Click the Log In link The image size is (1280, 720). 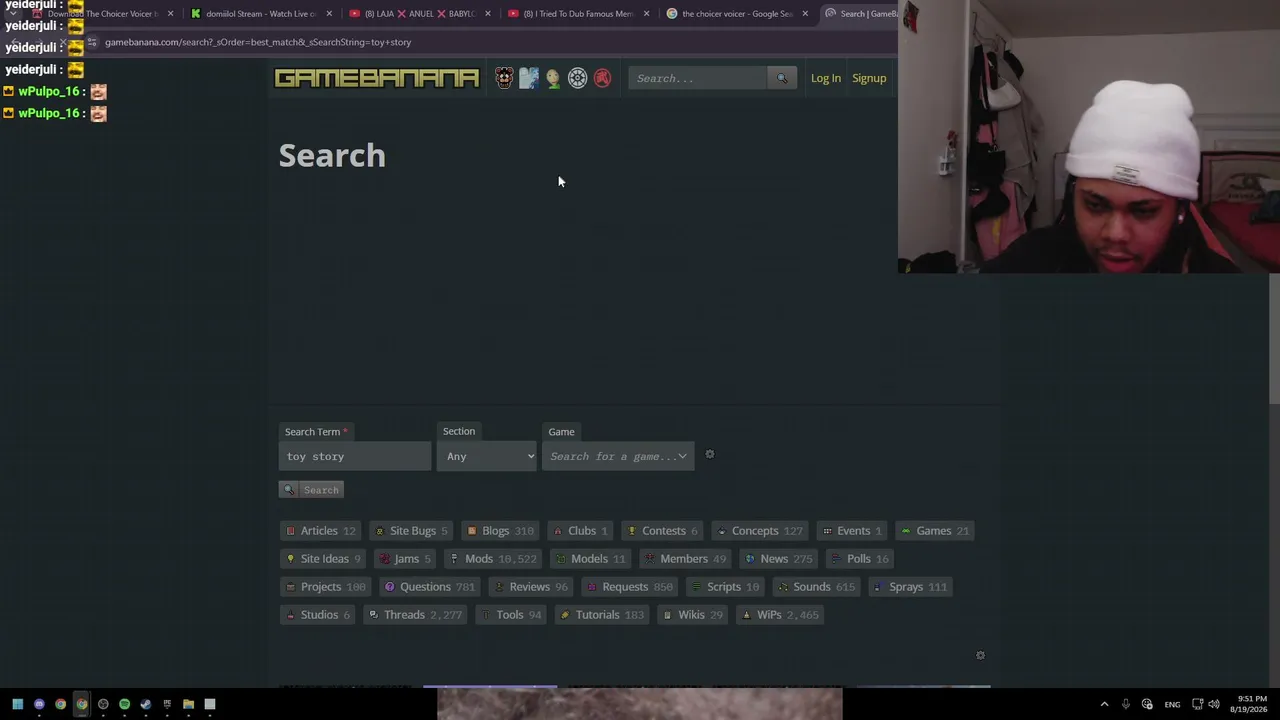[826, 78]
